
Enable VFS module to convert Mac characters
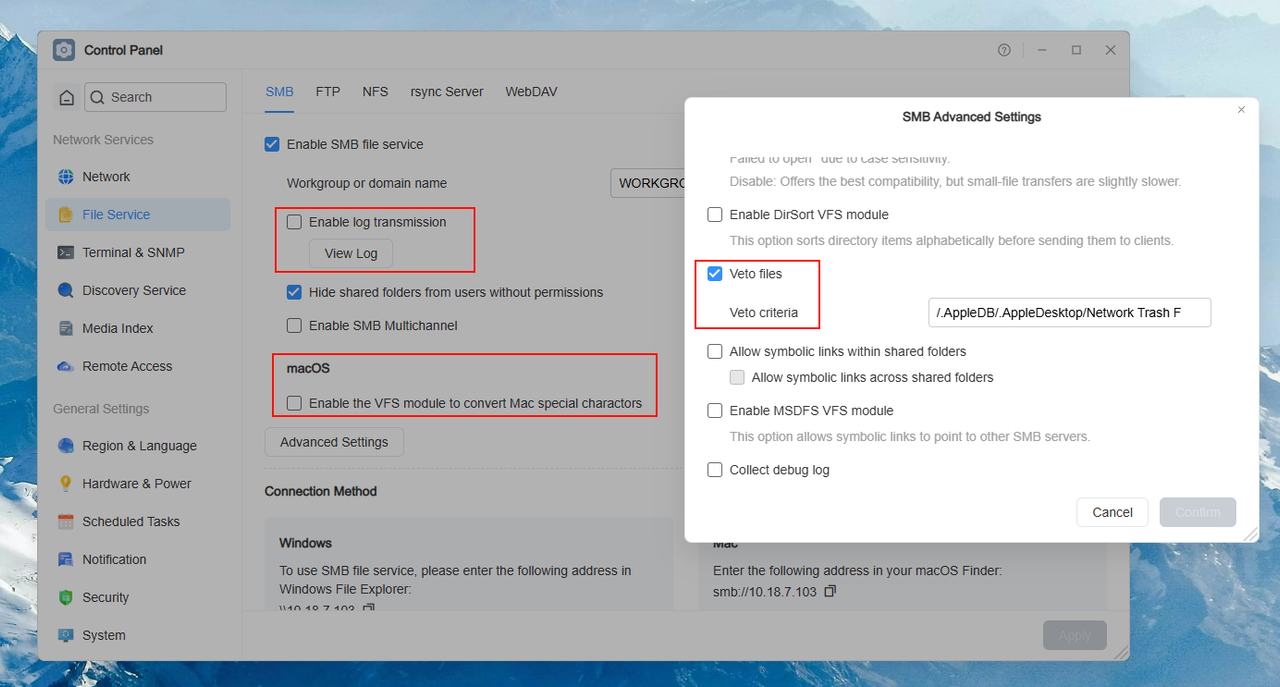click(x=294, y=403)
